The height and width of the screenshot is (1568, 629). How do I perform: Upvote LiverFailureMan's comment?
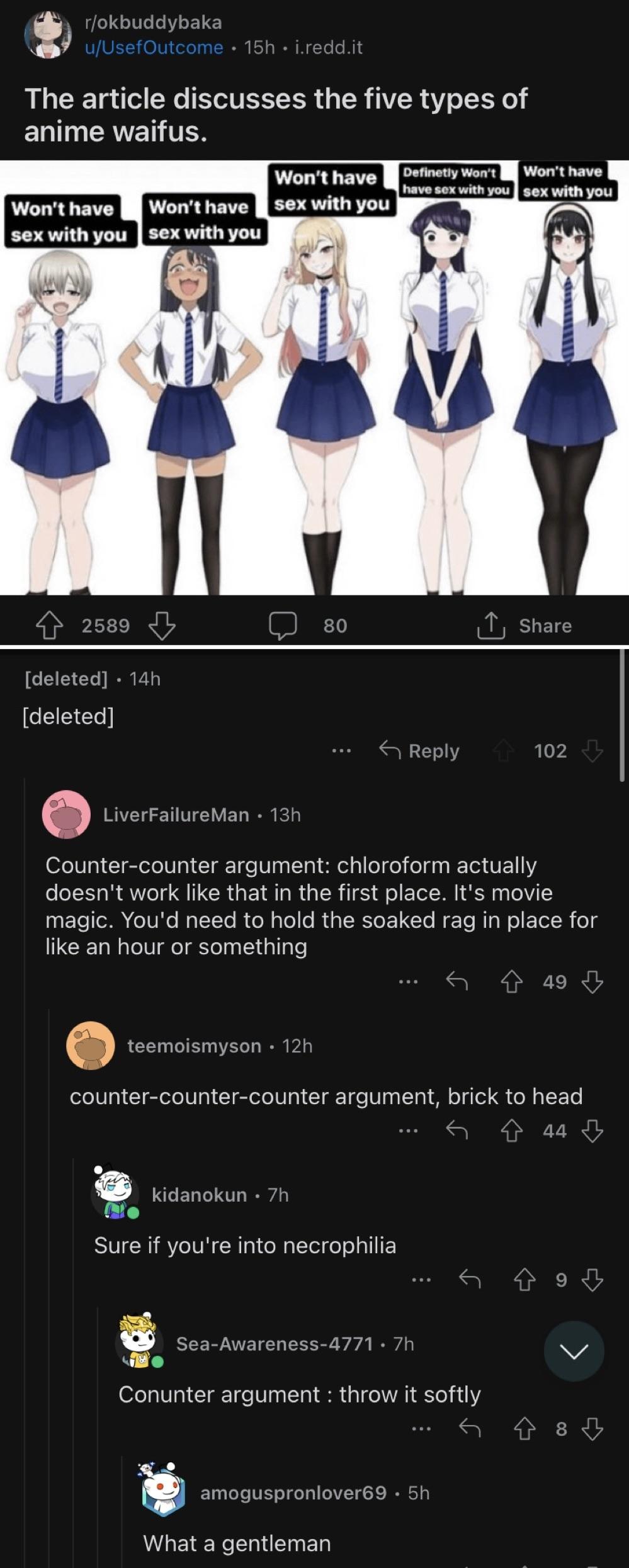511,982
